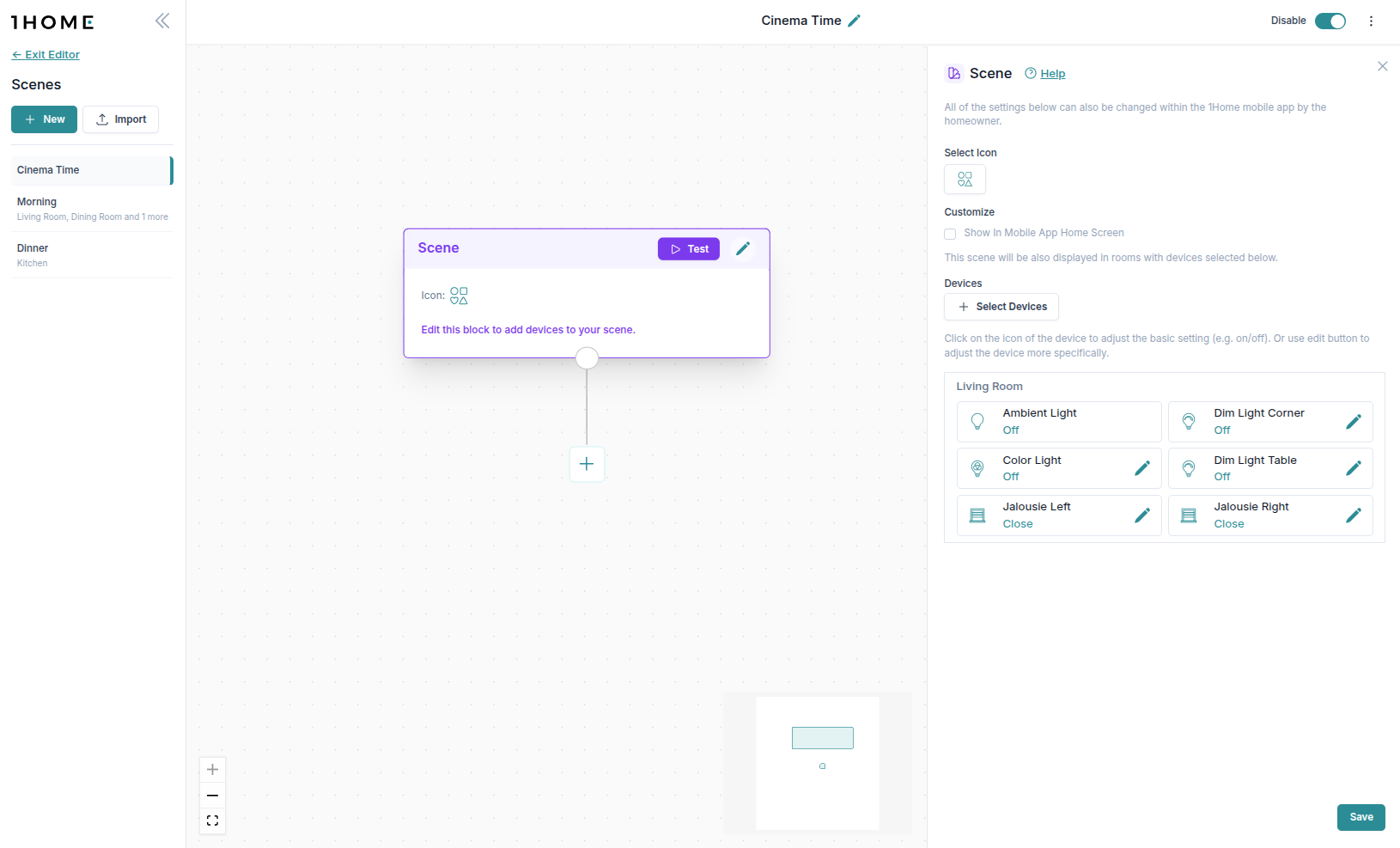Select the Morning scene in list
1400x848 pixels.
coord(91,208)
